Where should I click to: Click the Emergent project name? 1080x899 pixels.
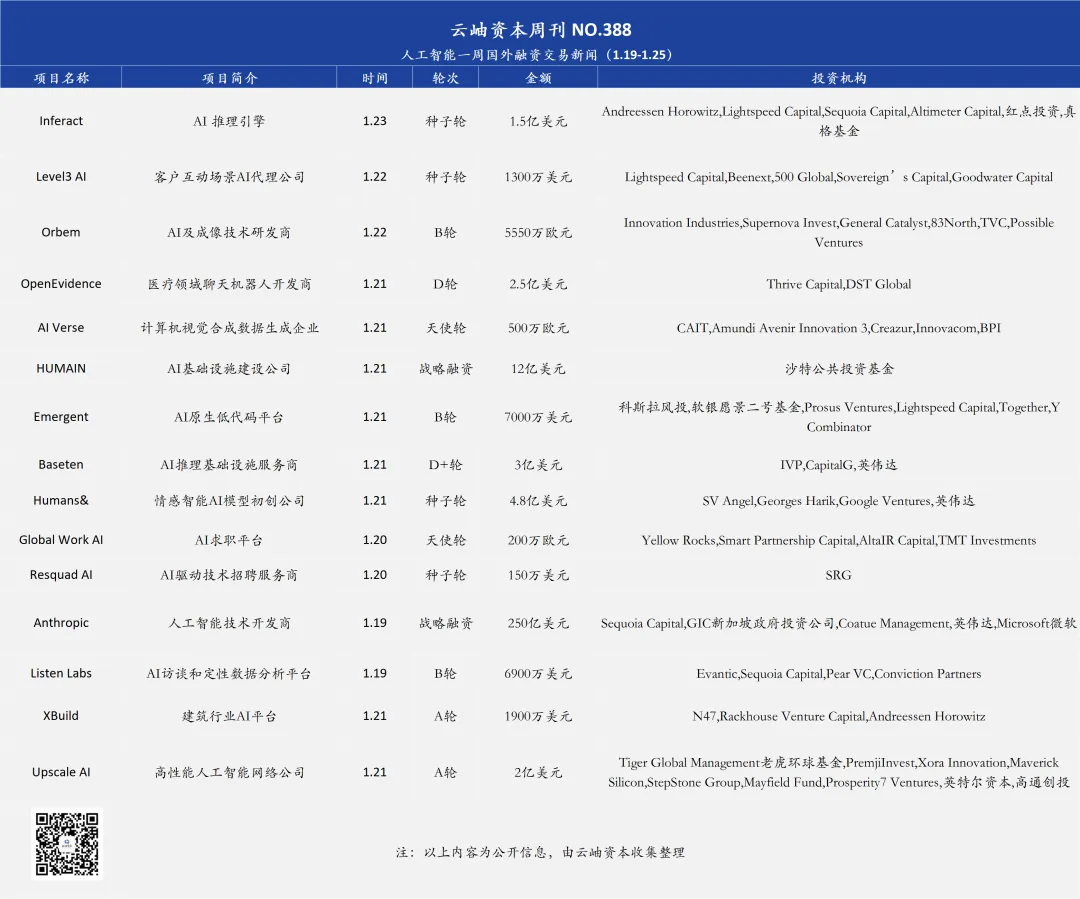[61, 417]
